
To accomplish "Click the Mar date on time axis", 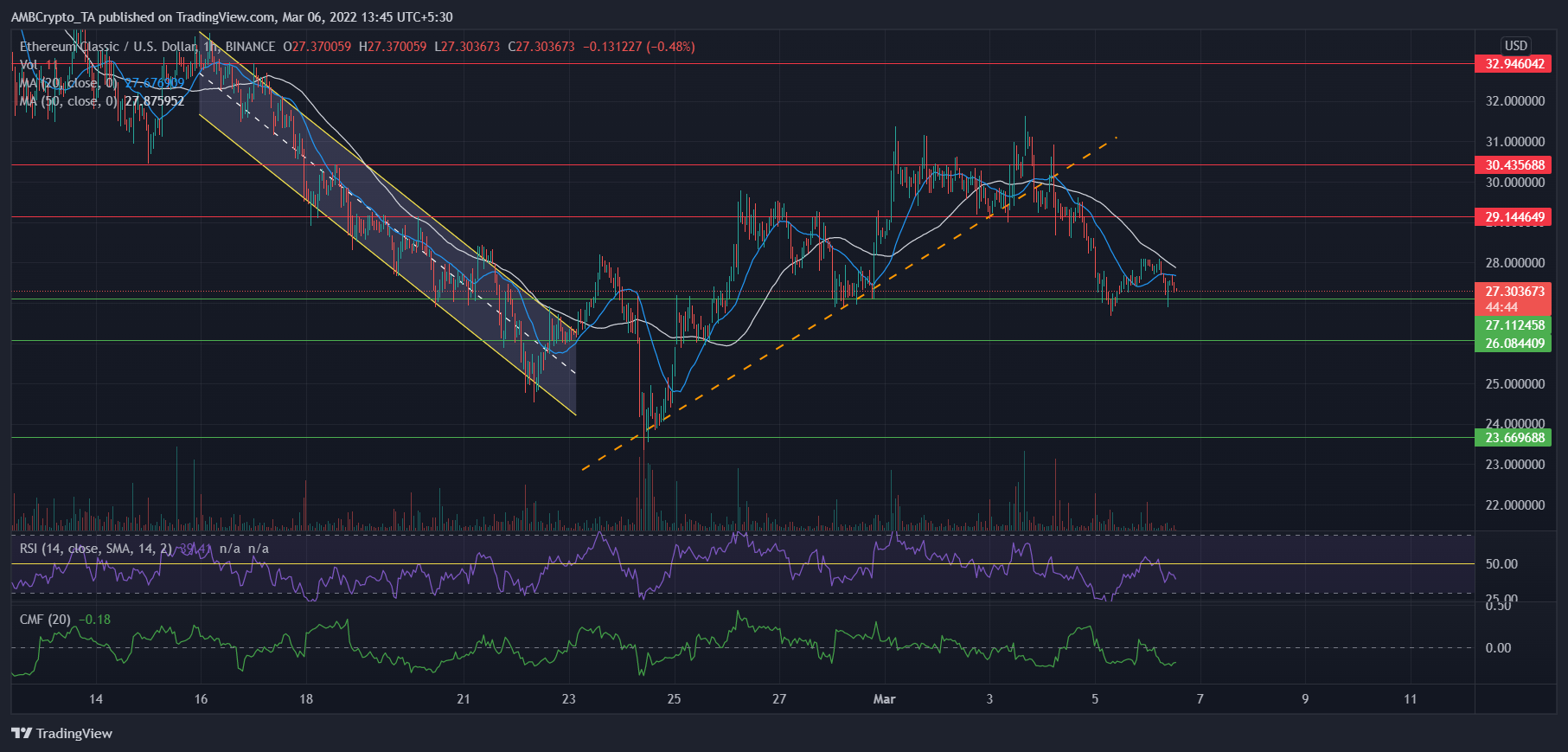I will point(884,699).
